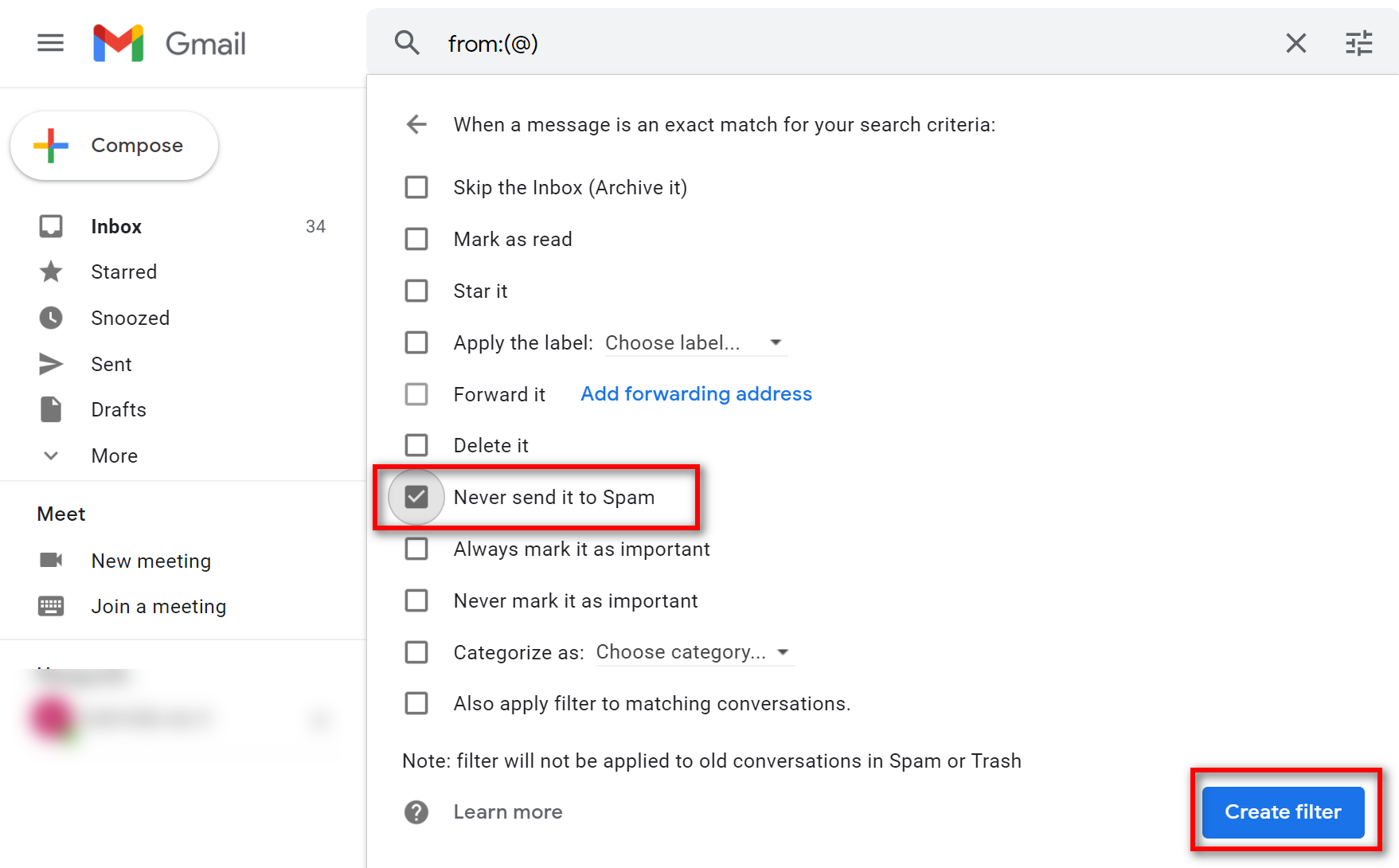Go back using the left arrow
The height and width of the screenshot is (868, 1399).
pos(416,124)
